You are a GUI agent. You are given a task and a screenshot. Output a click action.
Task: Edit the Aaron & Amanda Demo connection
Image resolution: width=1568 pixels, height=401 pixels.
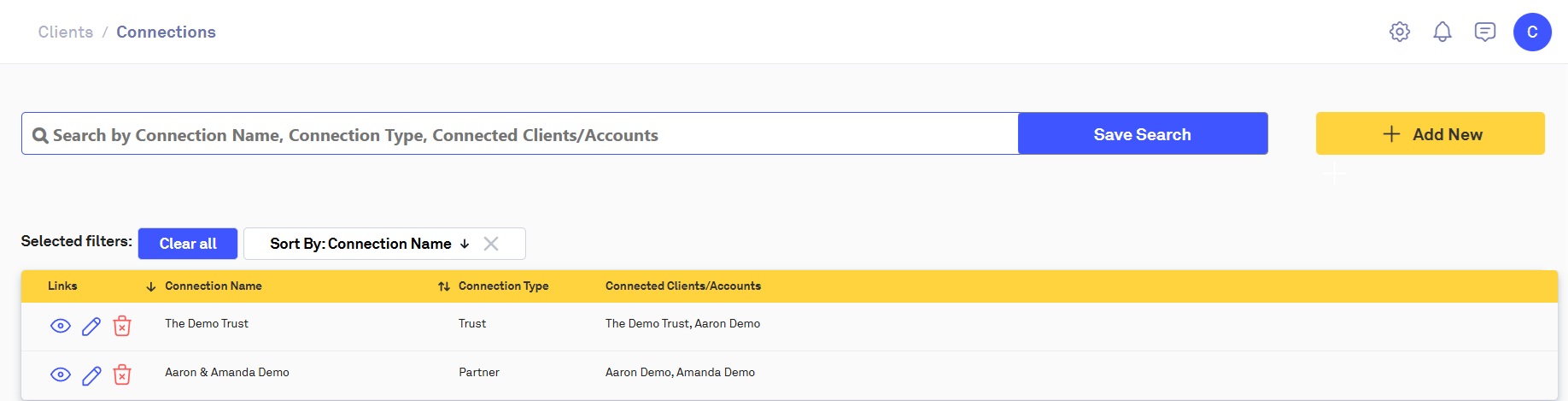(x=91, y=374)
